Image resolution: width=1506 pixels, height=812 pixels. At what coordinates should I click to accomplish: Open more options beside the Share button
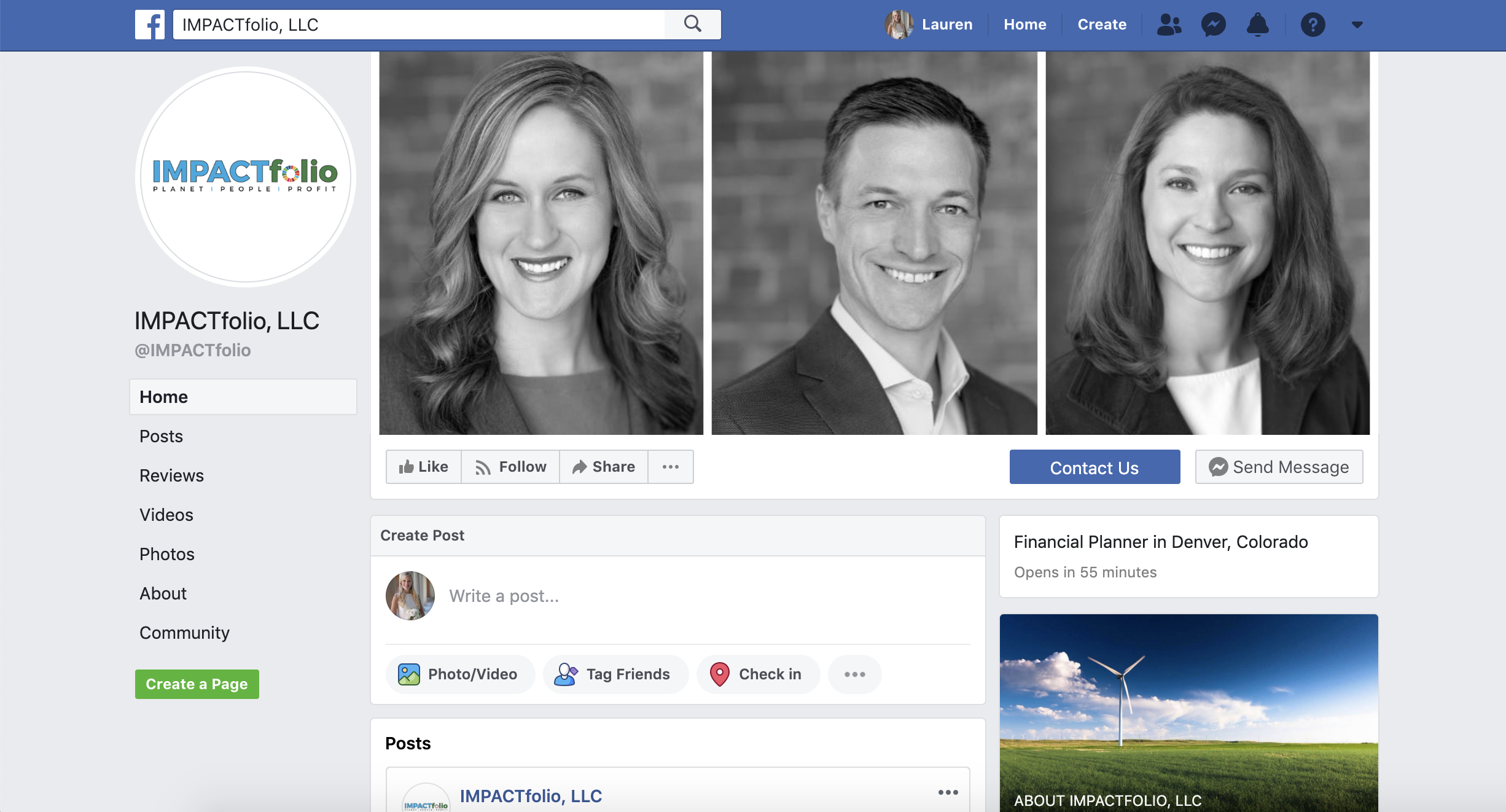[x=671, y=467]
